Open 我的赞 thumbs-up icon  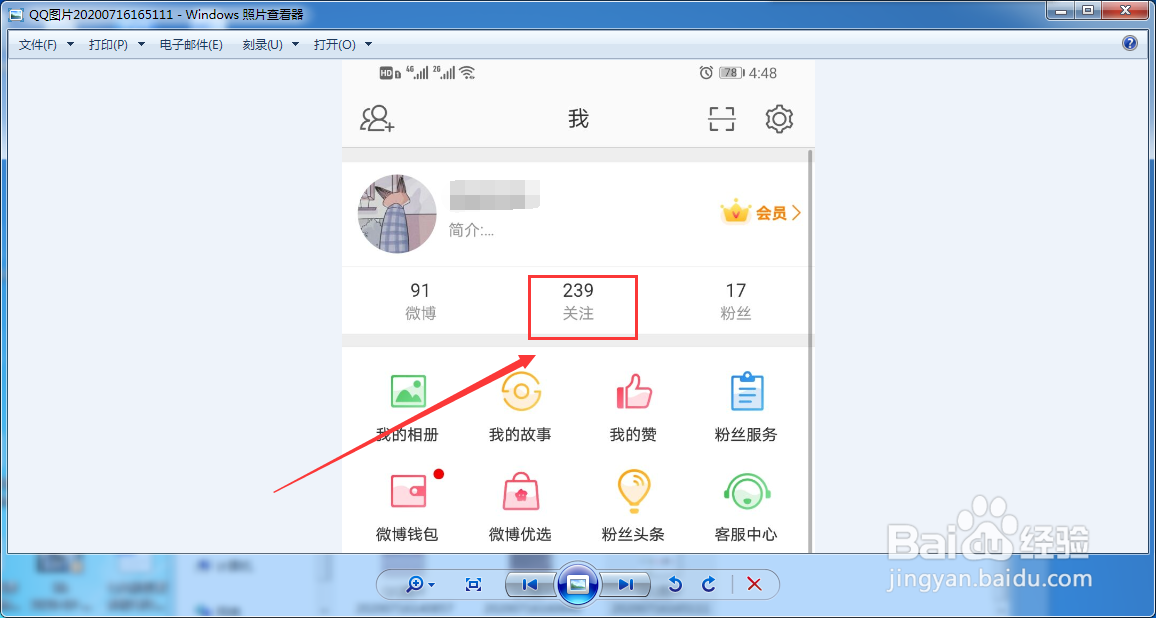point(634,392)
